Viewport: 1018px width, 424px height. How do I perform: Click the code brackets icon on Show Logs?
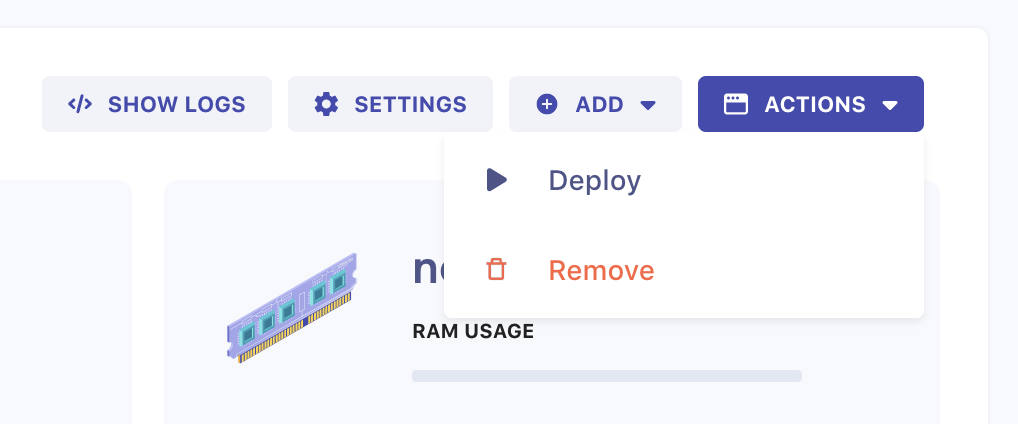click(79, 104)
